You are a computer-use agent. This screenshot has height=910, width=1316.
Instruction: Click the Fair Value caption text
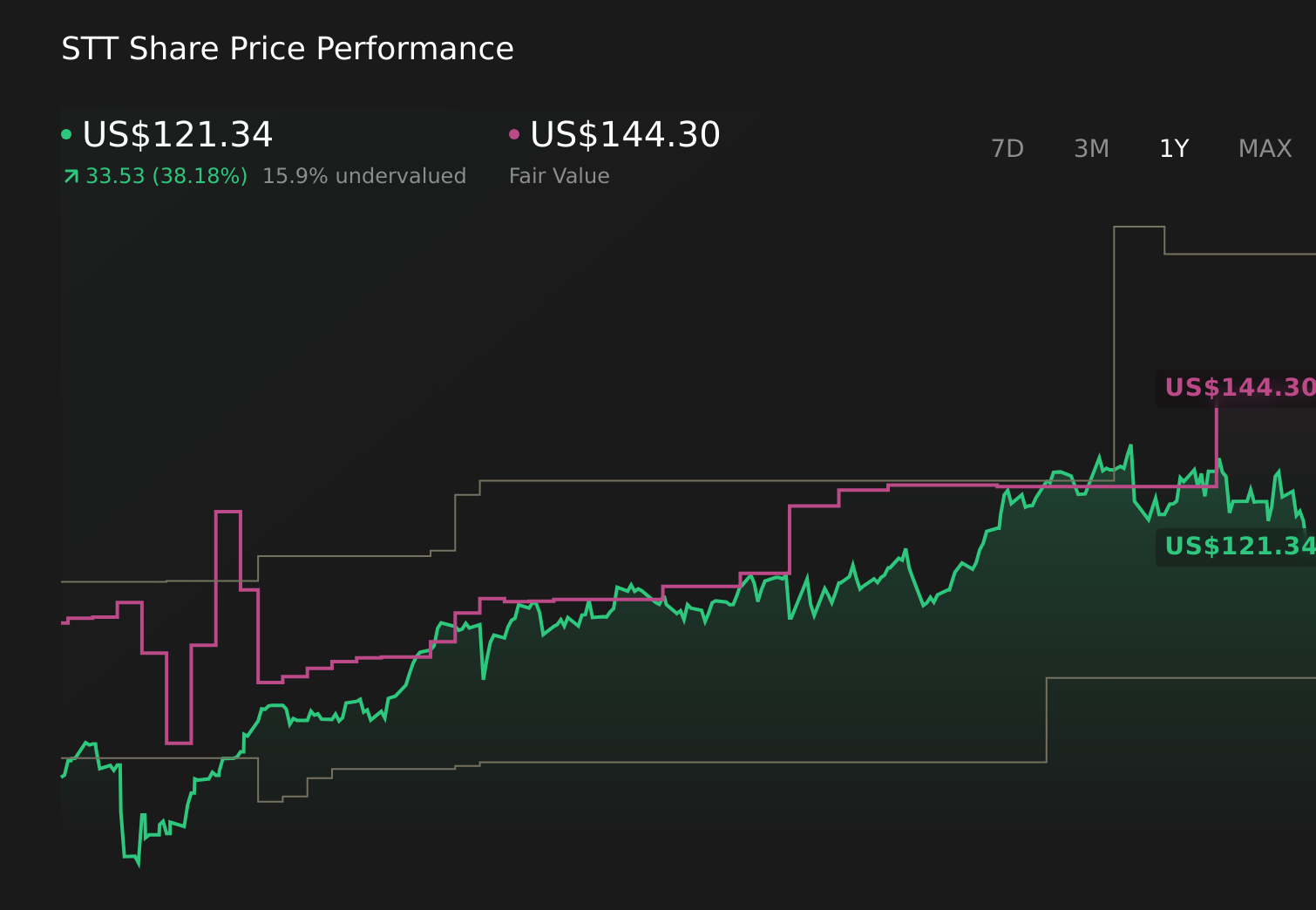tap(559, 176)
